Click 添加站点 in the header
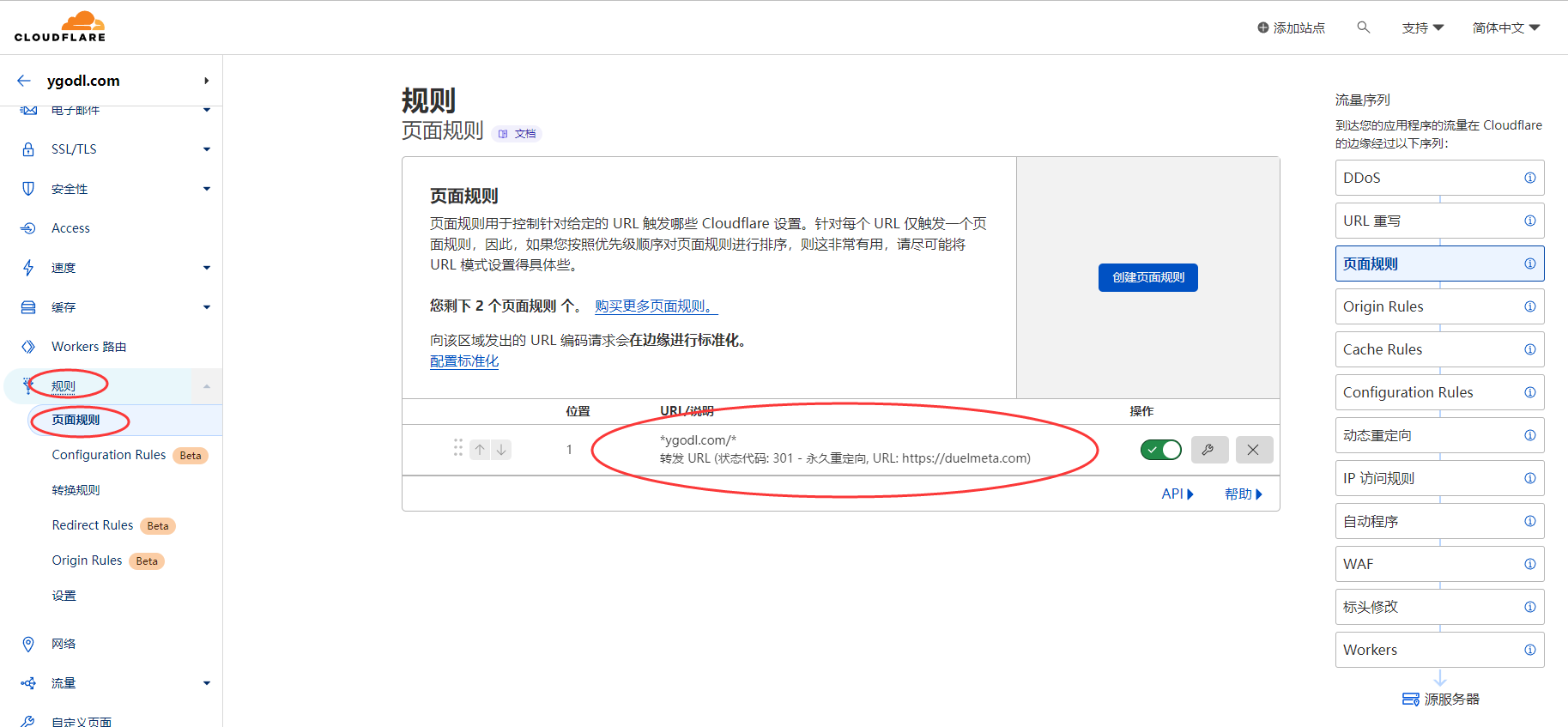 (1292, 28)
